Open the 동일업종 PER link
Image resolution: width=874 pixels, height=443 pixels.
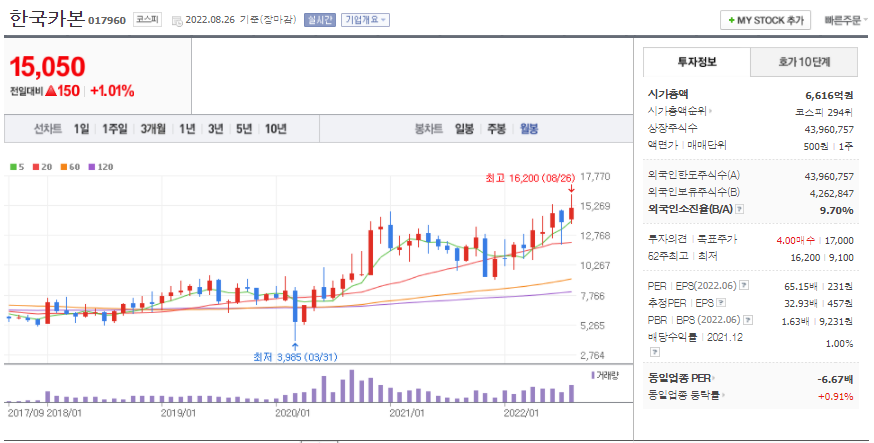pyautogui.click(x=682, y=378)
